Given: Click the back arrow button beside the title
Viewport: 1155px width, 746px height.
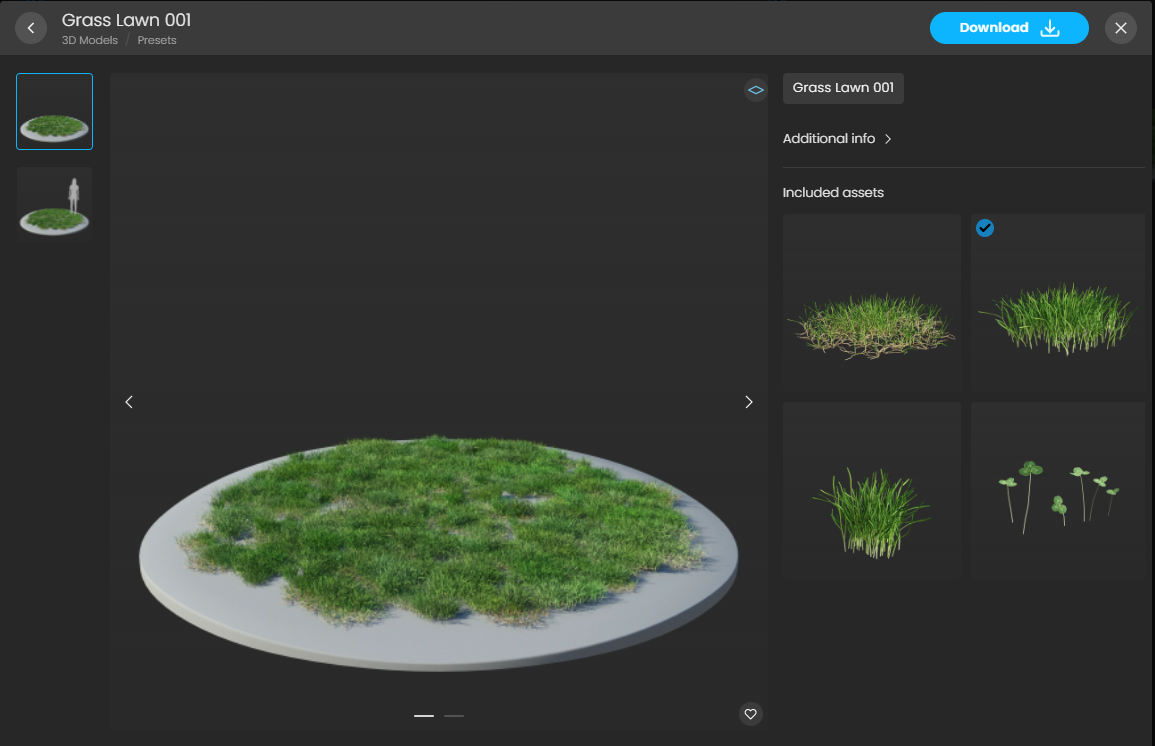Looking at the screenshot, I should 31,28.
